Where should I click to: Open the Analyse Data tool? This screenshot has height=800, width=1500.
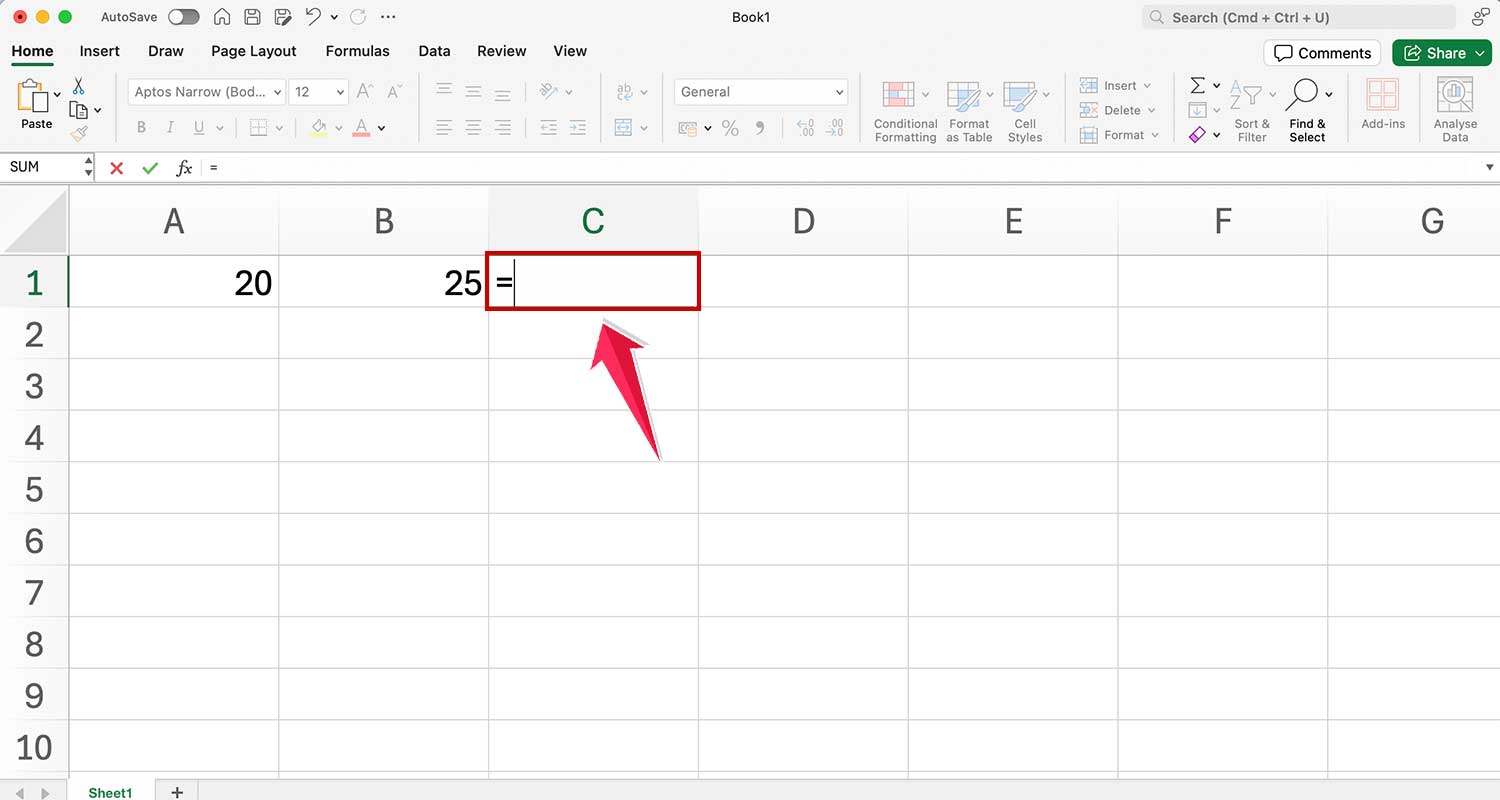(1455, 105)
